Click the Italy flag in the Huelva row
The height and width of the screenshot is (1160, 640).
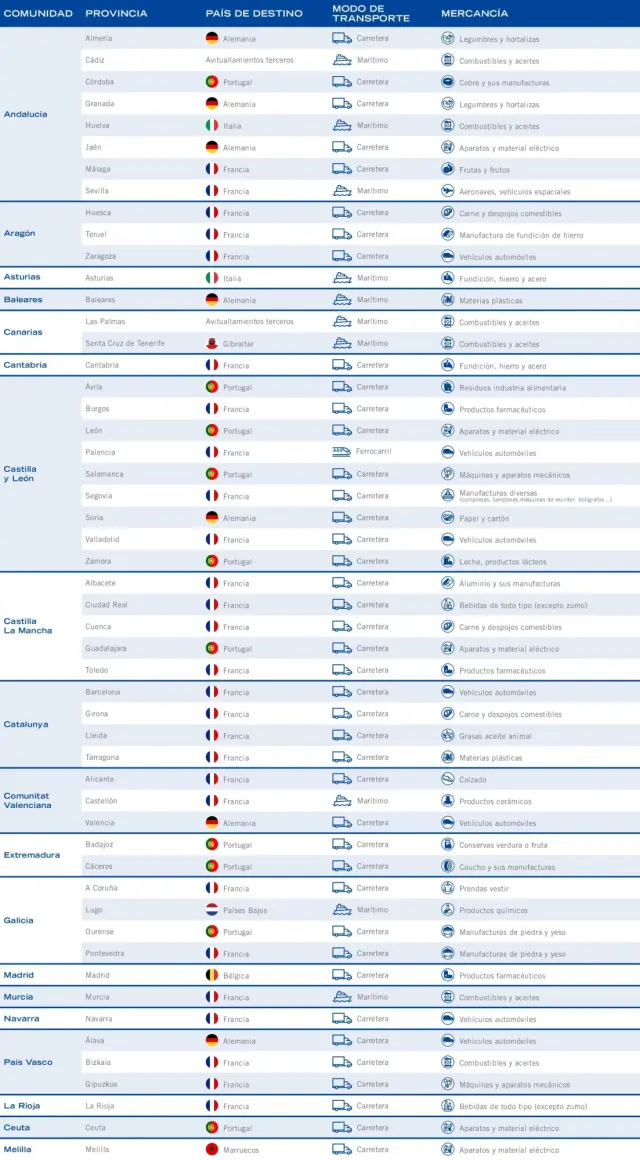(211, 125)
